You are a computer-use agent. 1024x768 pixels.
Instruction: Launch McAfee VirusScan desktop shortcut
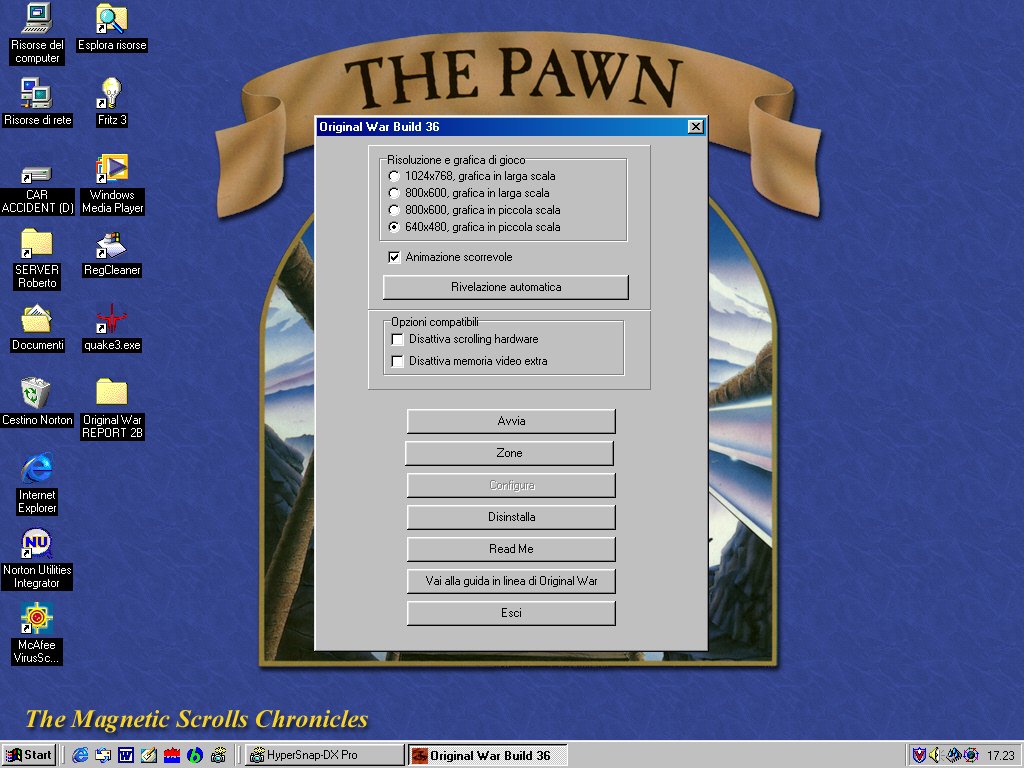coord(37,633)
